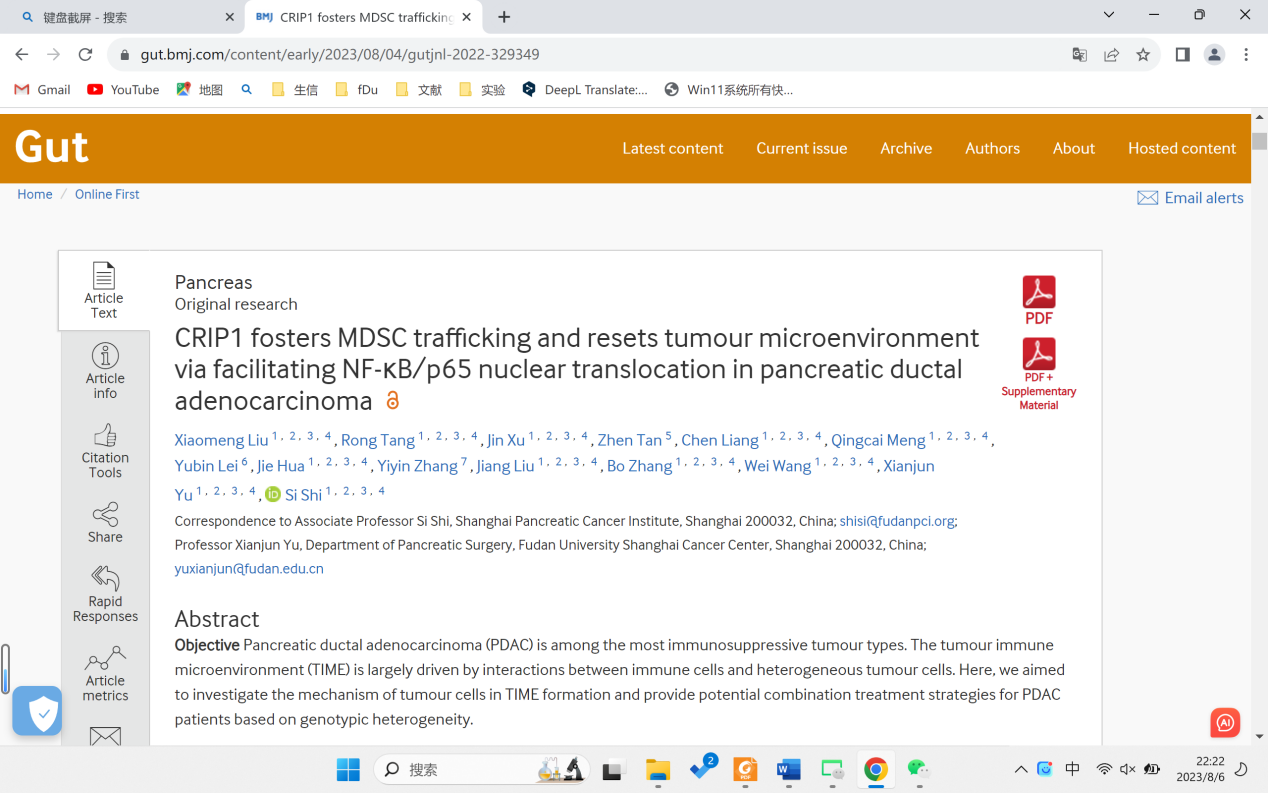Open Citation Tools thumbs-up icon
The width and height of the screenshot is (1268, 793).
[105, 436]
